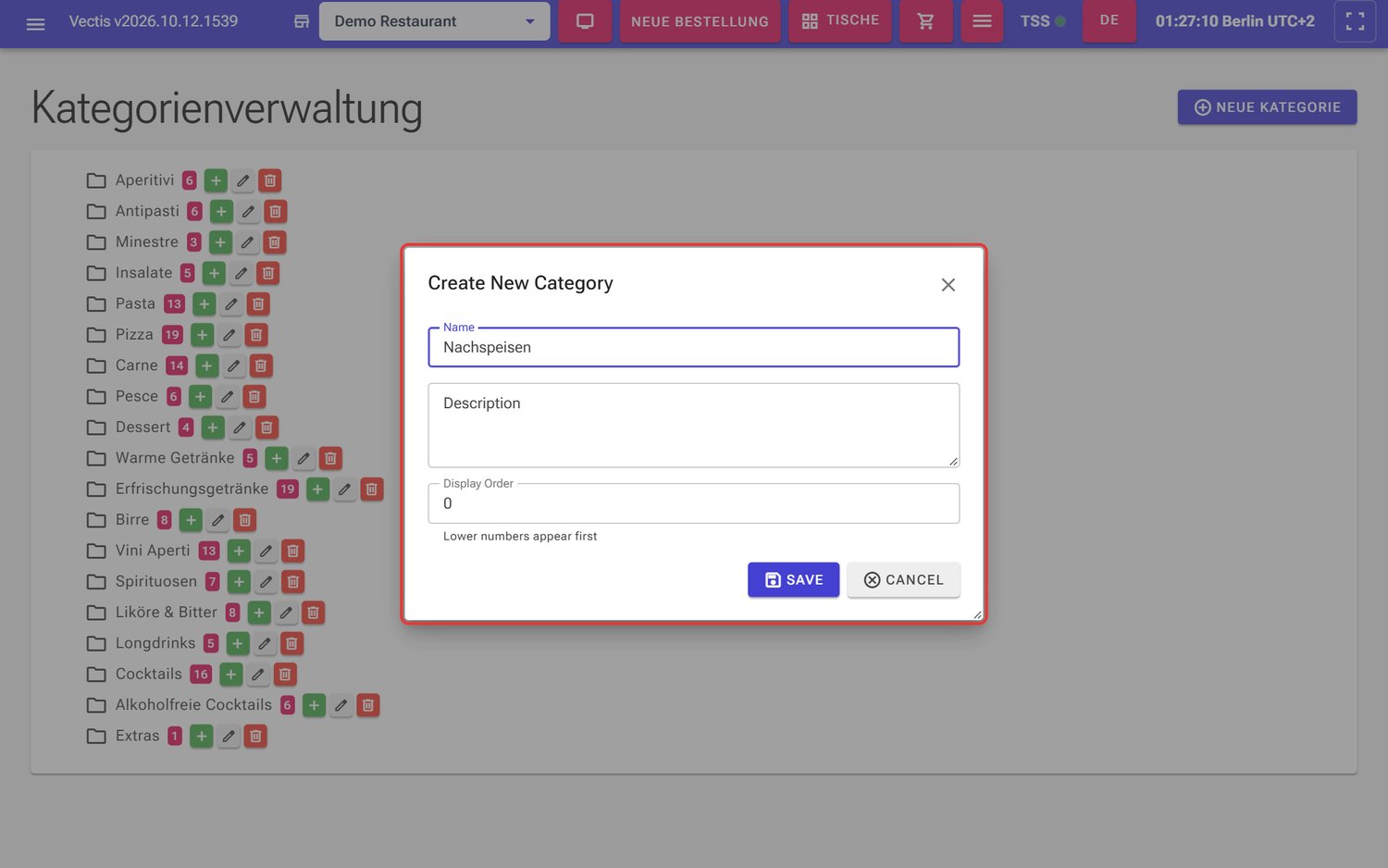Save the new category
1388x868 pixels.
[793, 580]
